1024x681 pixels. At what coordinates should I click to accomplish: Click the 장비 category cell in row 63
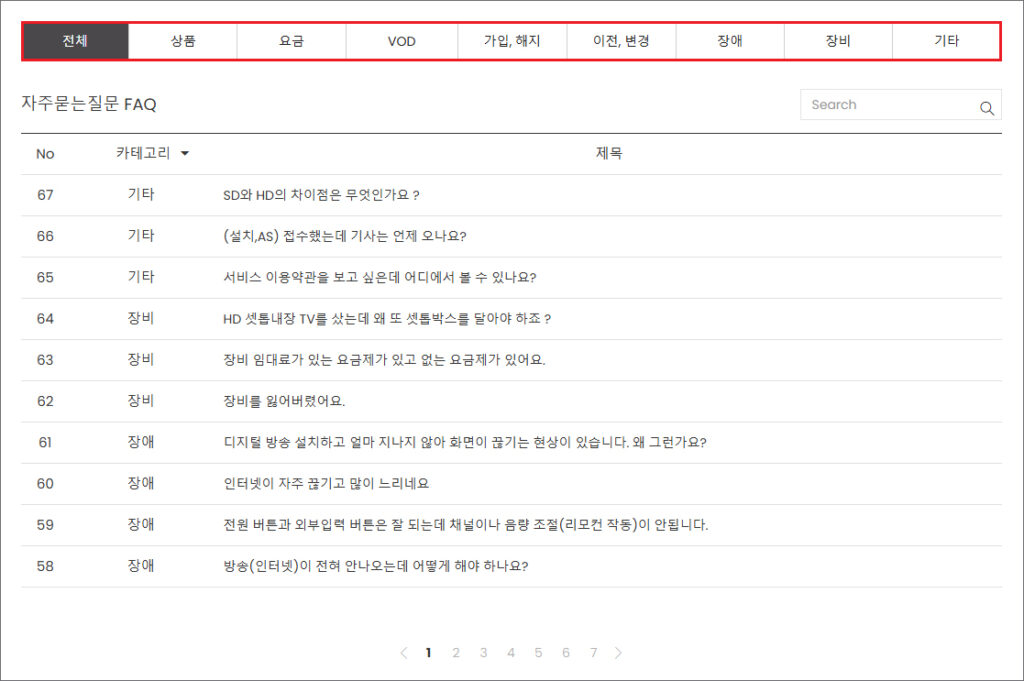[141, 359]
